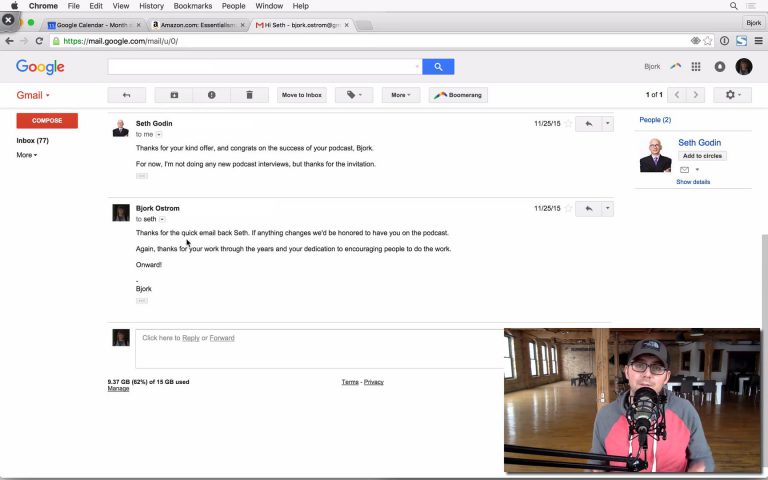This screenshot has height=480, width=768.
Task: Open macOS Spotlight search icon
Action: (733, 6)
